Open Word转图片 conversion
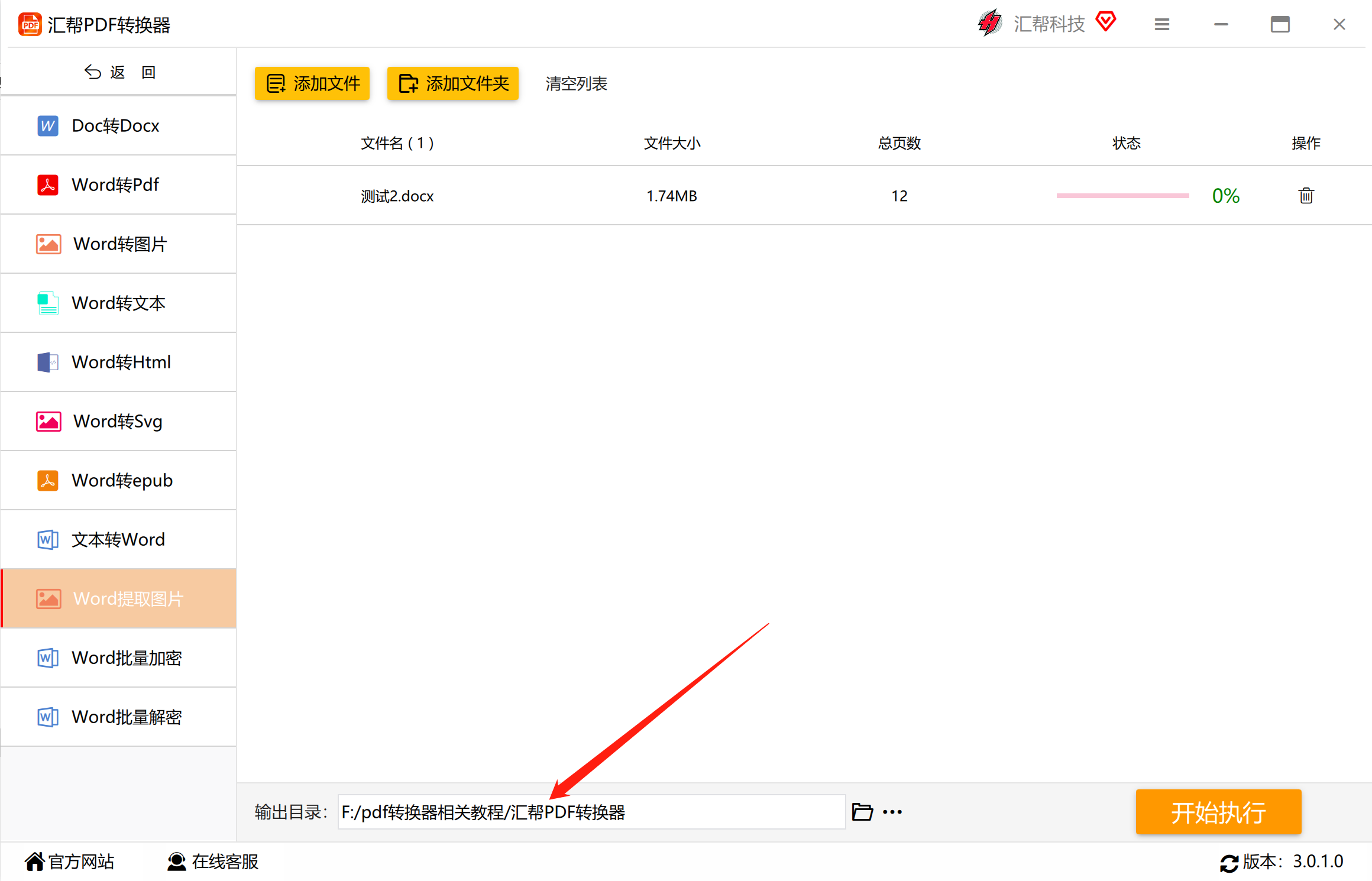The width and height of the screenshot is (1372, 881). (118, 244)
